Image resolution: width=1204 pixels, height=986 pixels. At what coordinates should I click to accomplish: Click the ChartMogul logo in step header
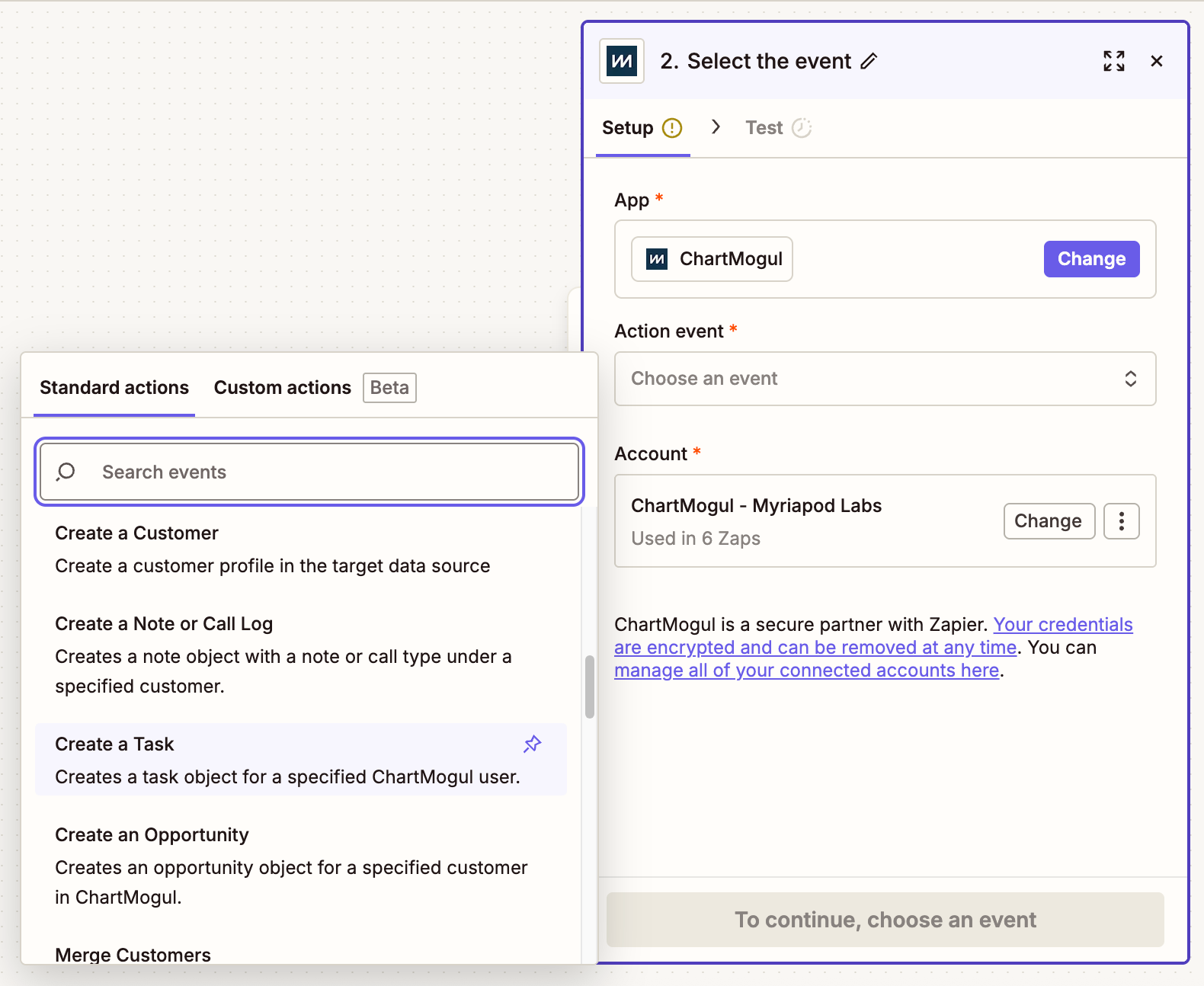(x=622, y=61)
